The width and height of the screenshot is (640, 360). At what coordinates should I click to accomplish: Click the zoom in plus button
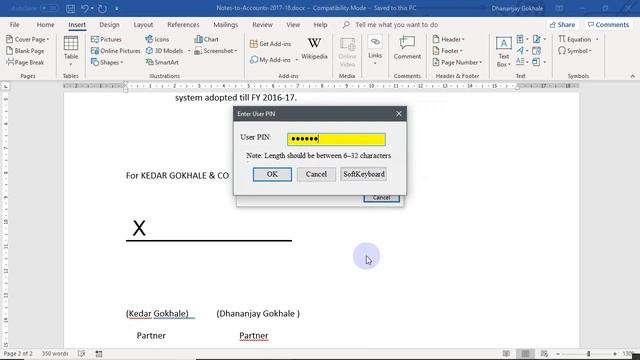coord(615,353)
